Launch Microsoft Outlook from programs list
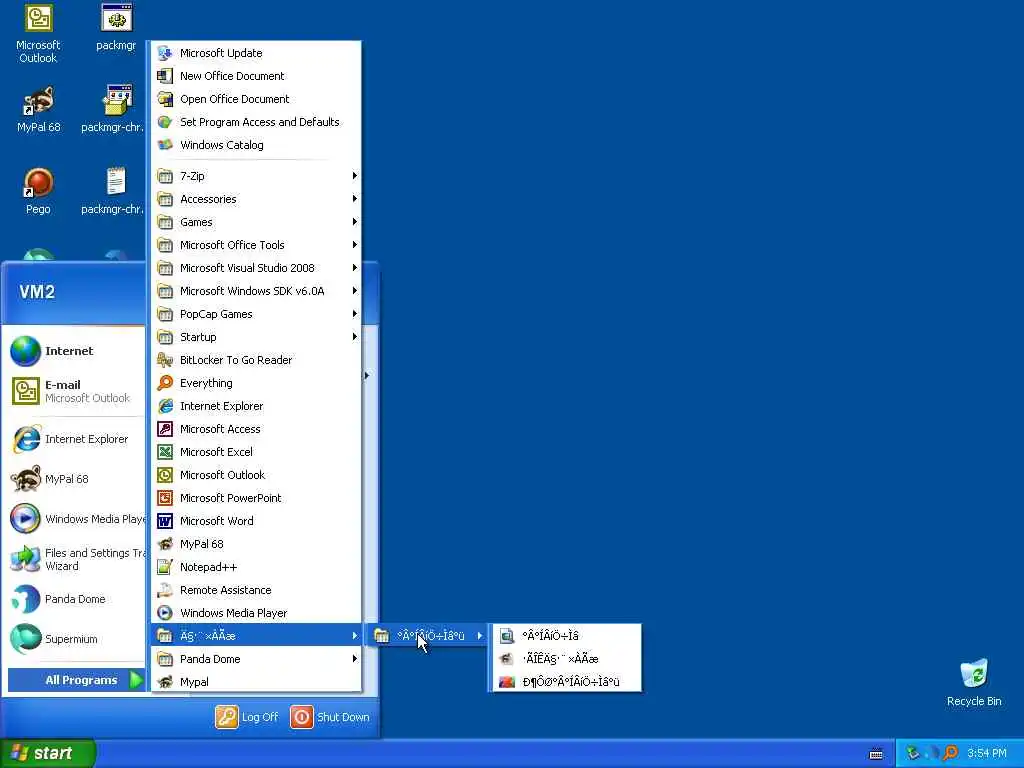The width and height of the screenshot is (1024, 768). click(256, 475)
